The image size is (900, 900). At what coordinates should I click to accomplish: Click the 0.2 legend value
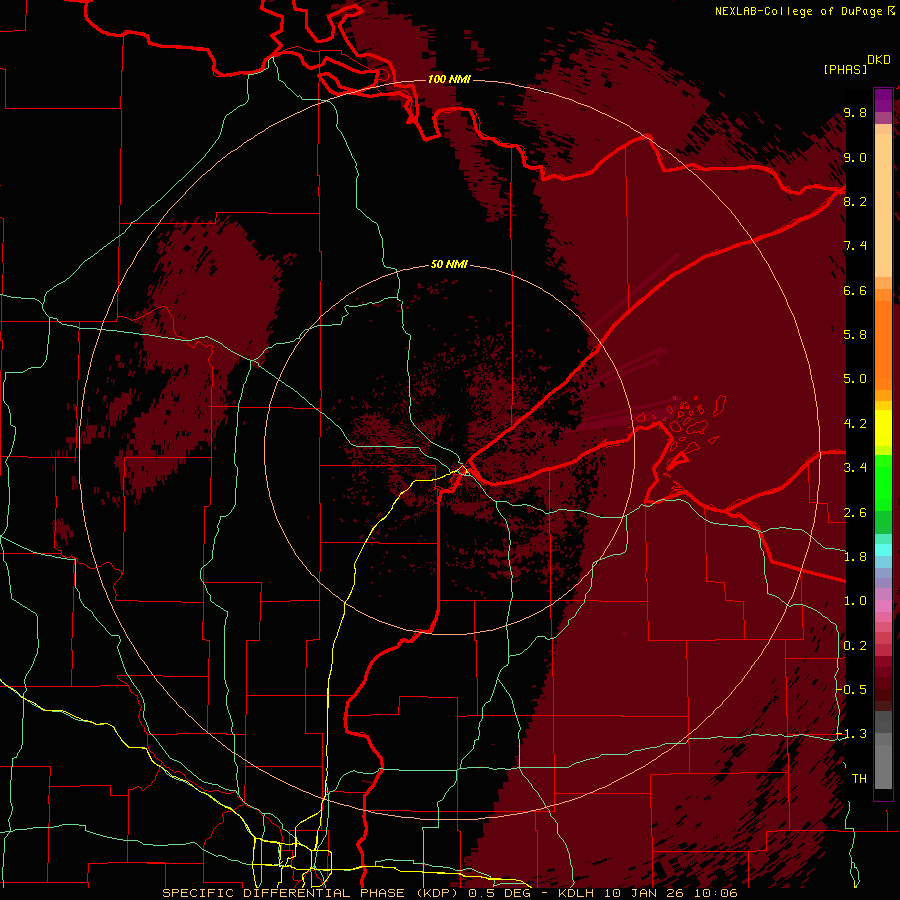pyautogui.click(x=855, y=646)
